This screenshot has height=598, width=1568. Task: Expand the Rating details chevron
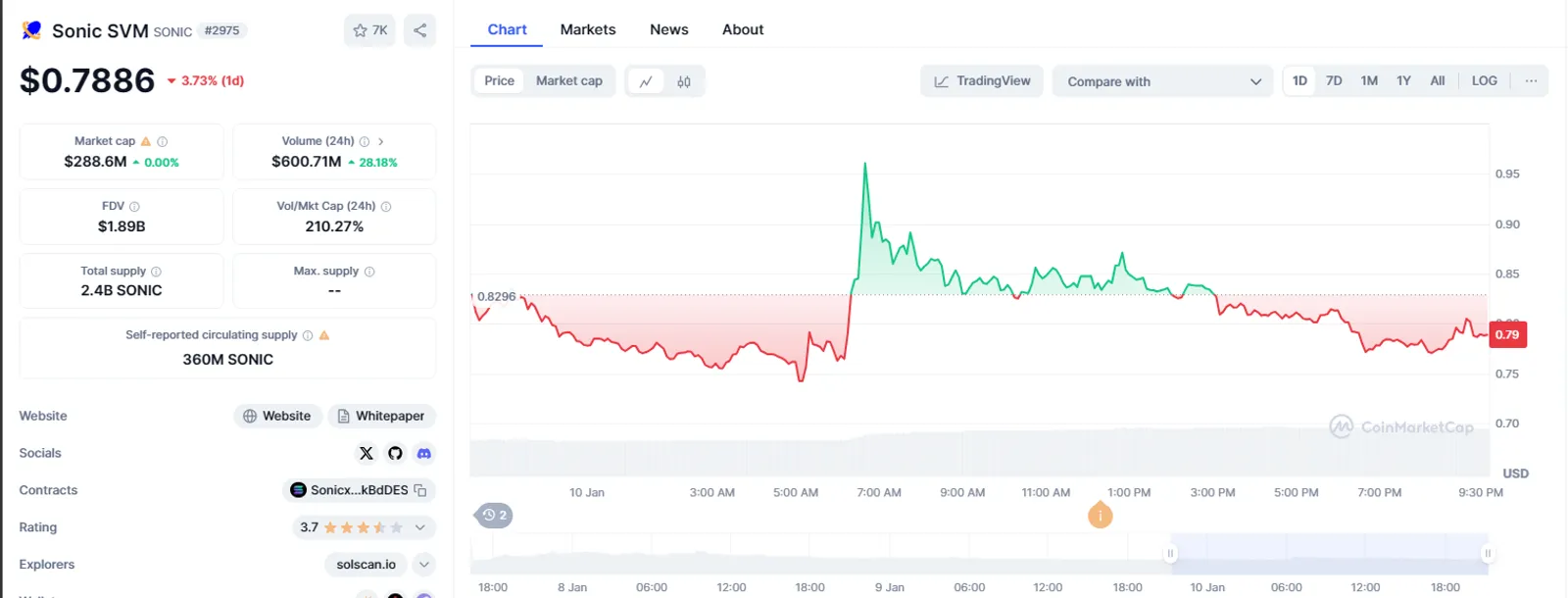[420, 527]
